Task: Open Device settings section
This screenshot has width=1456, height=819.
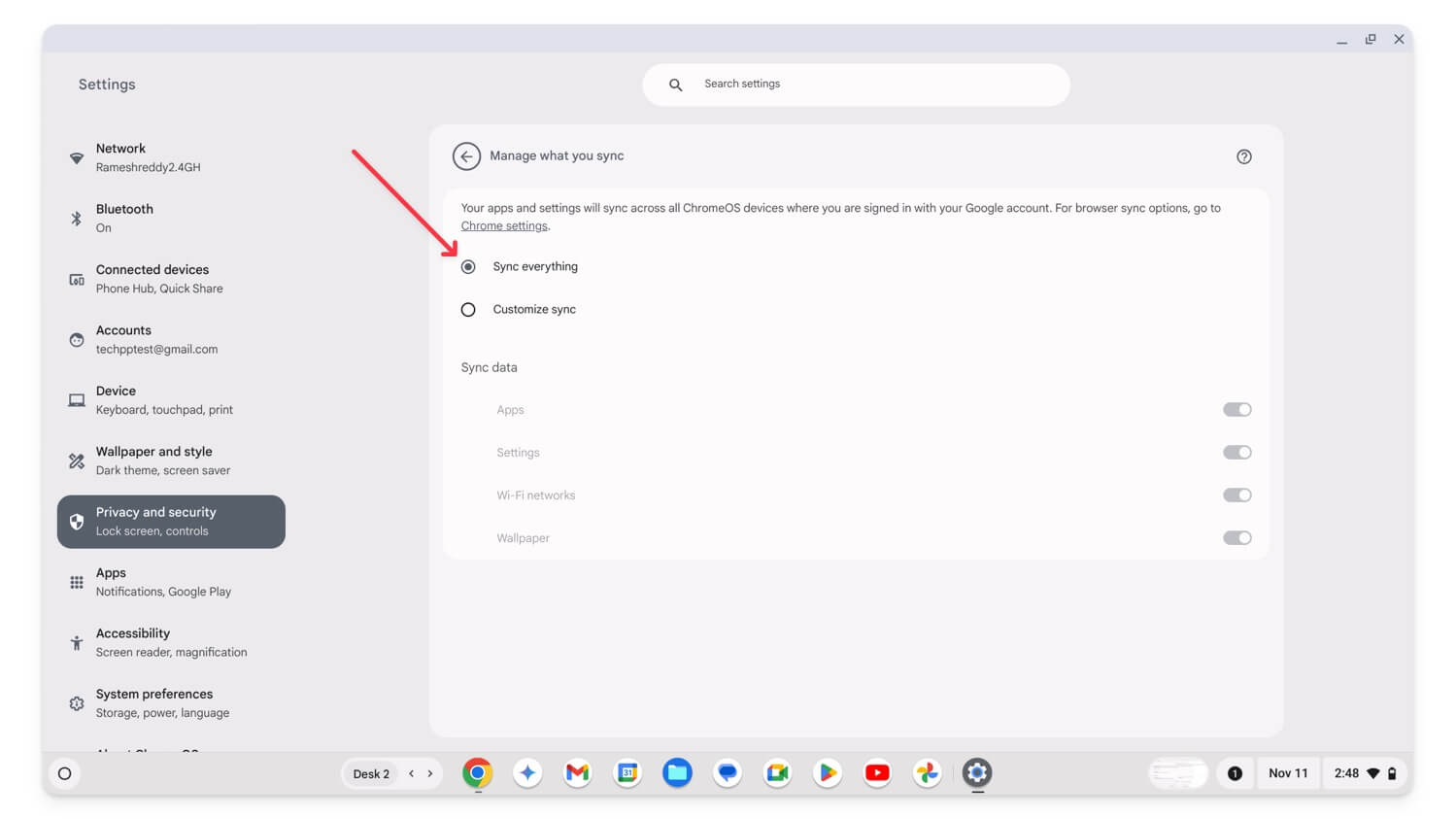Action: 171,400
